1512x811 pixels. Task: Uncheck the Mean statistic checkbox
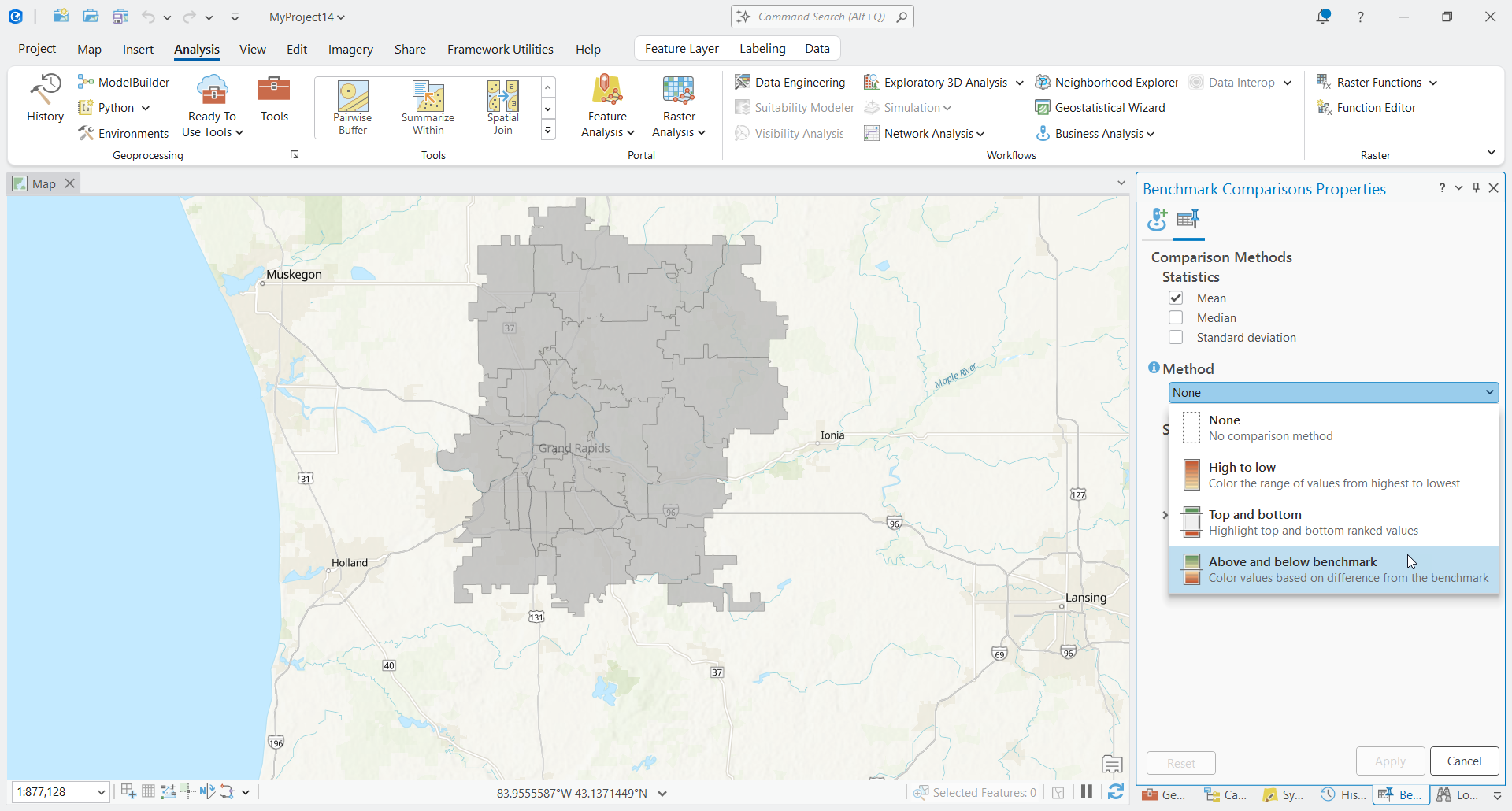[1176, 298]
